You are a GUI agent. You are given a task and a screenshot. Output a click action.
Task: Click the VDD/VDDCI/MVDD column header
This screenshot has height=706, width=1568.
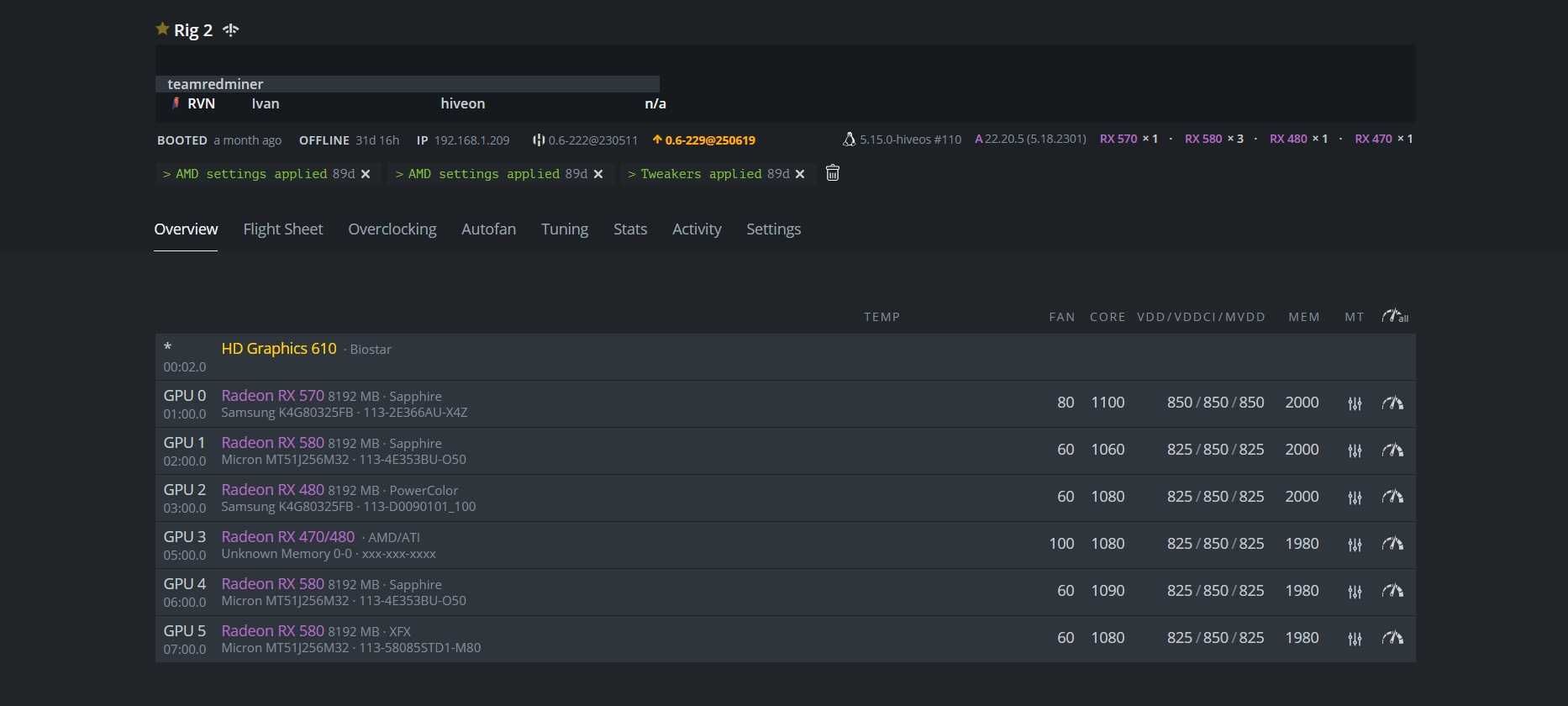click(x=1201, y=317)
